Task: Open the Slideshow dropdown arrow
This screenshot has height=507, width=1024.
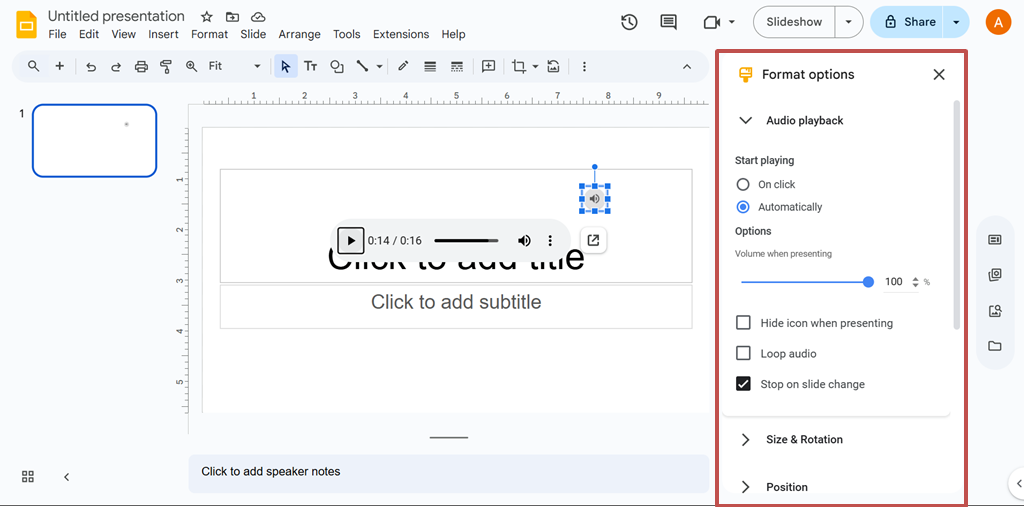Action: [848, 22]
